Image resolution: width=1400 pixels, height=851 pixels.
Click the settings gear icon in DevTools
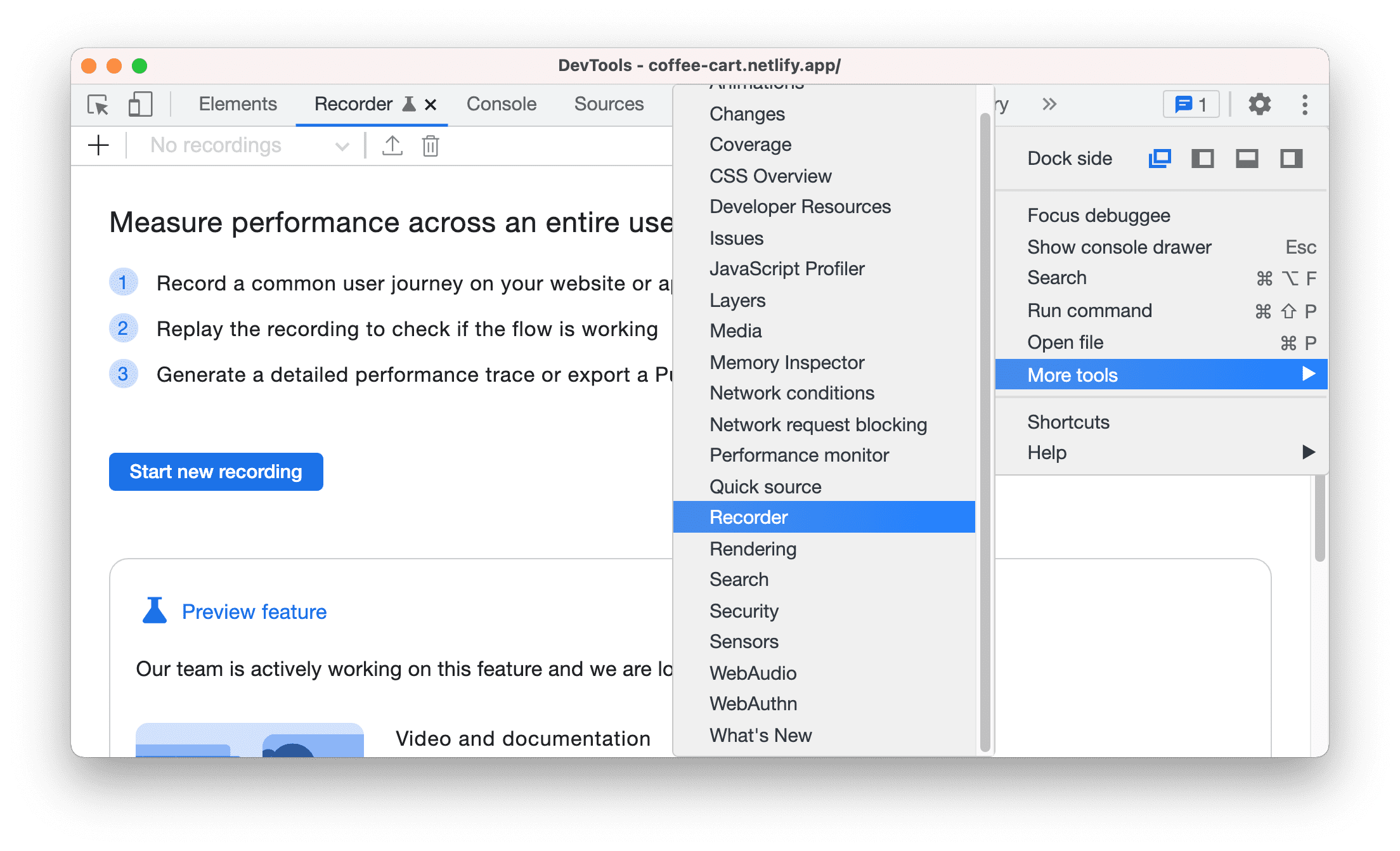pos(1257,105)
